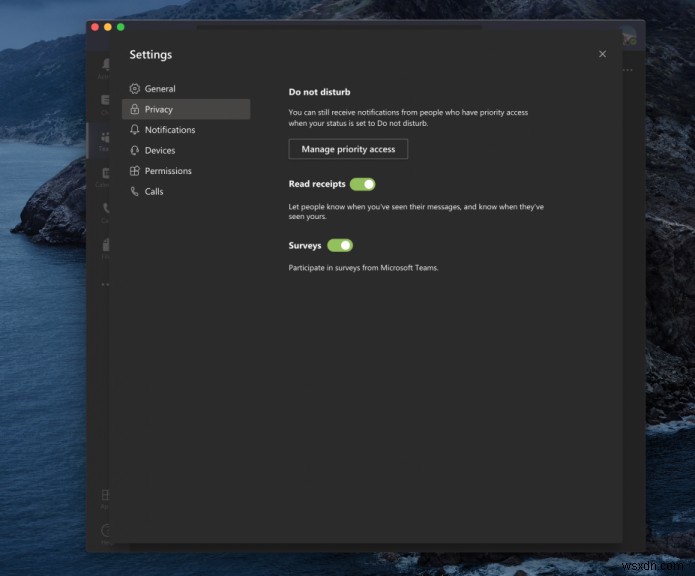Click the green fullscreen window button
This screenshot has width=695, height=576.
[121, 27]
